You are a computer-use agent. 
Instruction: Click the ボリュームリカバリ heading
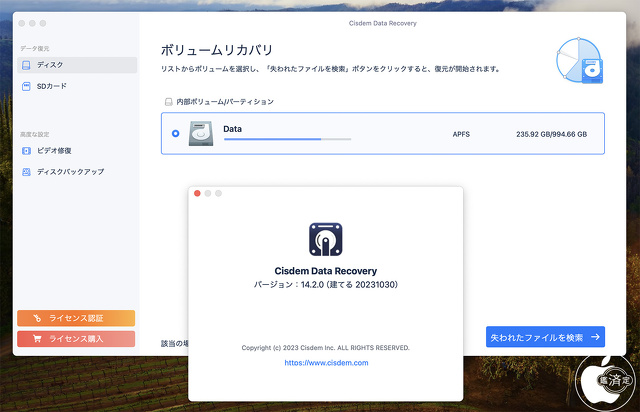[217, 50]
